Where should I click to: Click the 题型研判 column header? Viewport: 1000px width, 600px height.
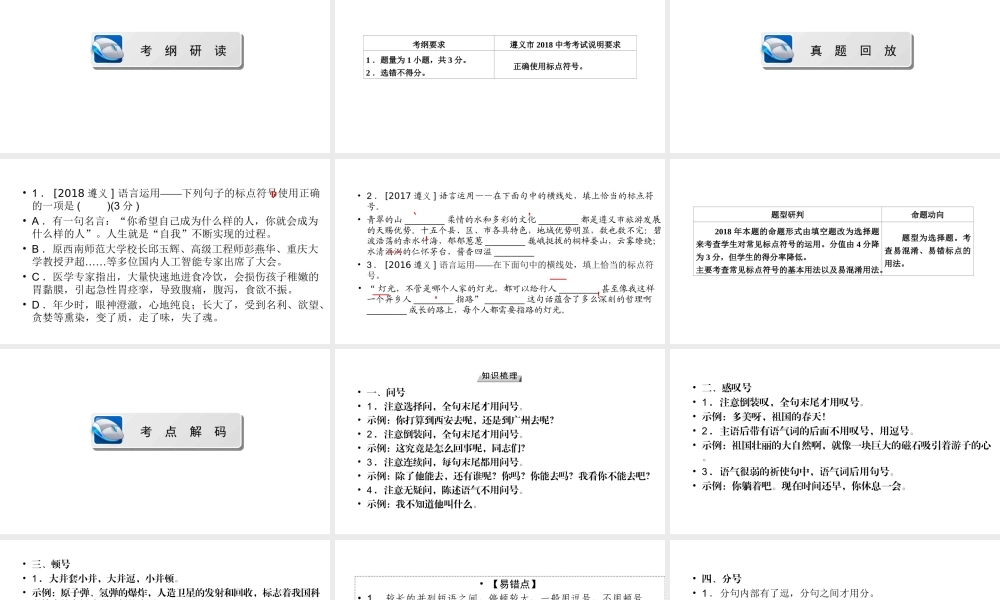pos(787,215)
